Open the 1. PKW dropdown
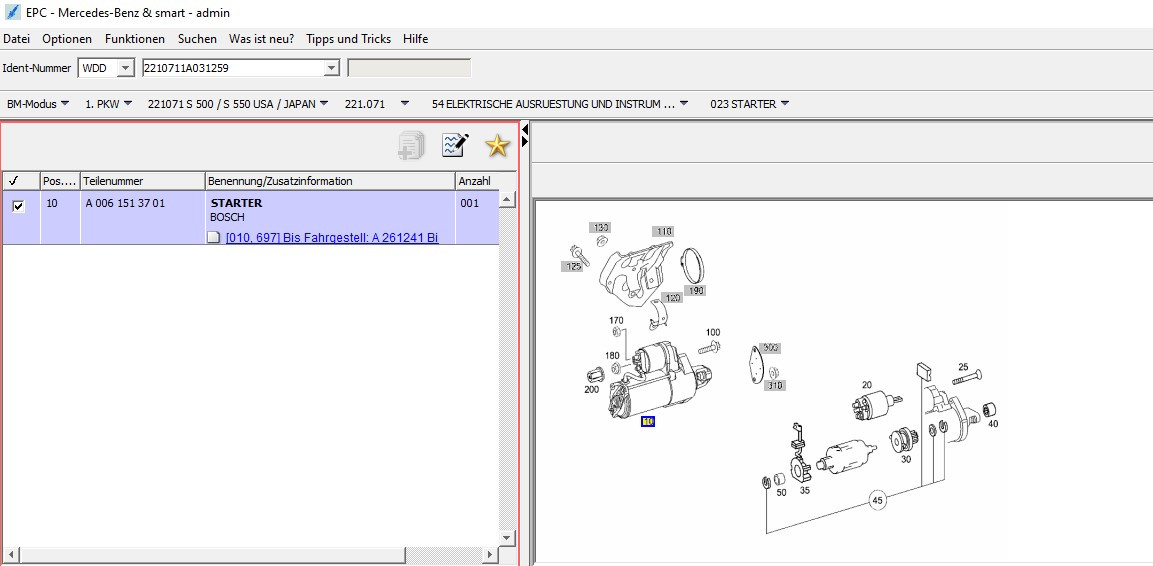1153x566 pixels. (x=108, y=104)
